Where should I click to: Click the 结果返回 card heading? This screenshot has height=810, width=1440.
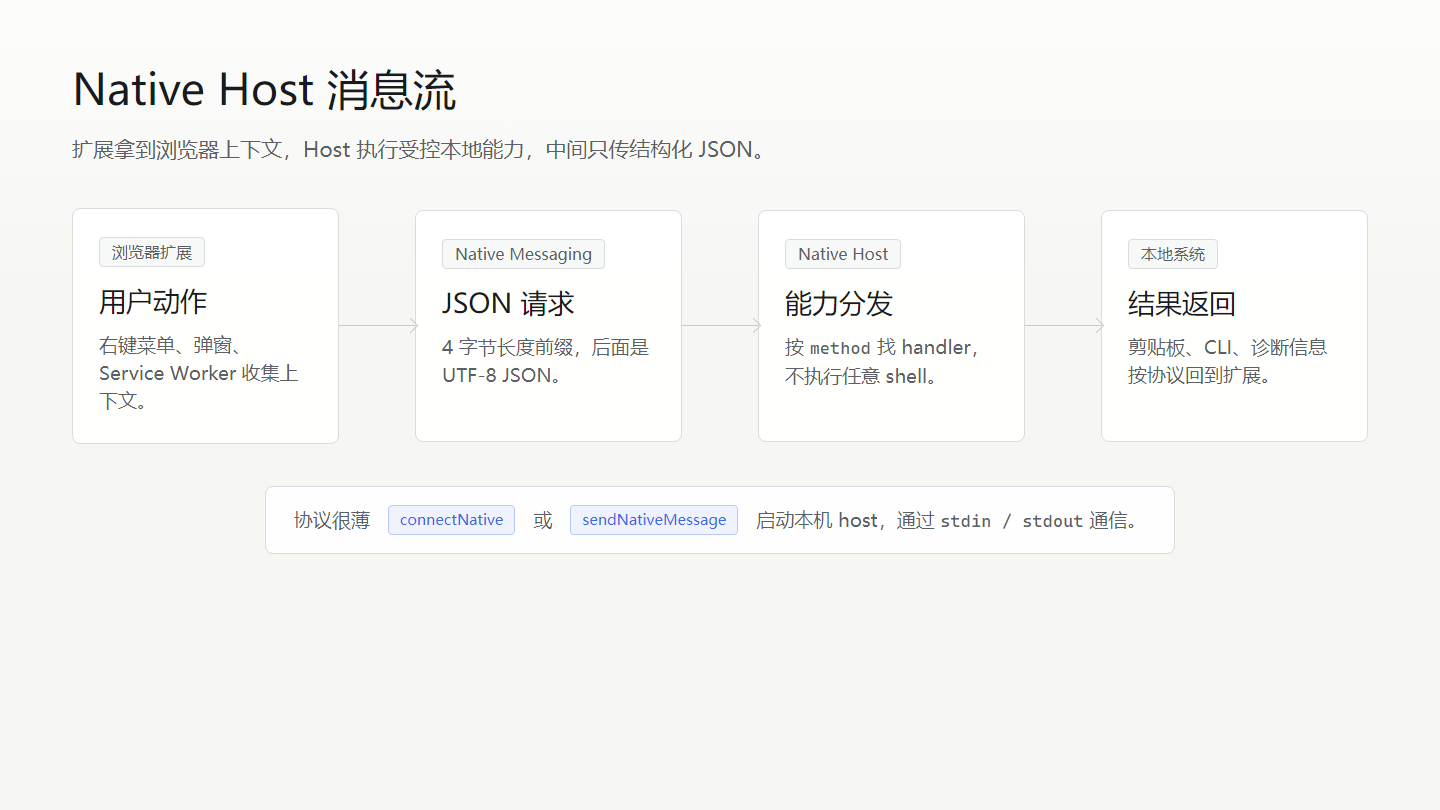(x=1182, y=304)
